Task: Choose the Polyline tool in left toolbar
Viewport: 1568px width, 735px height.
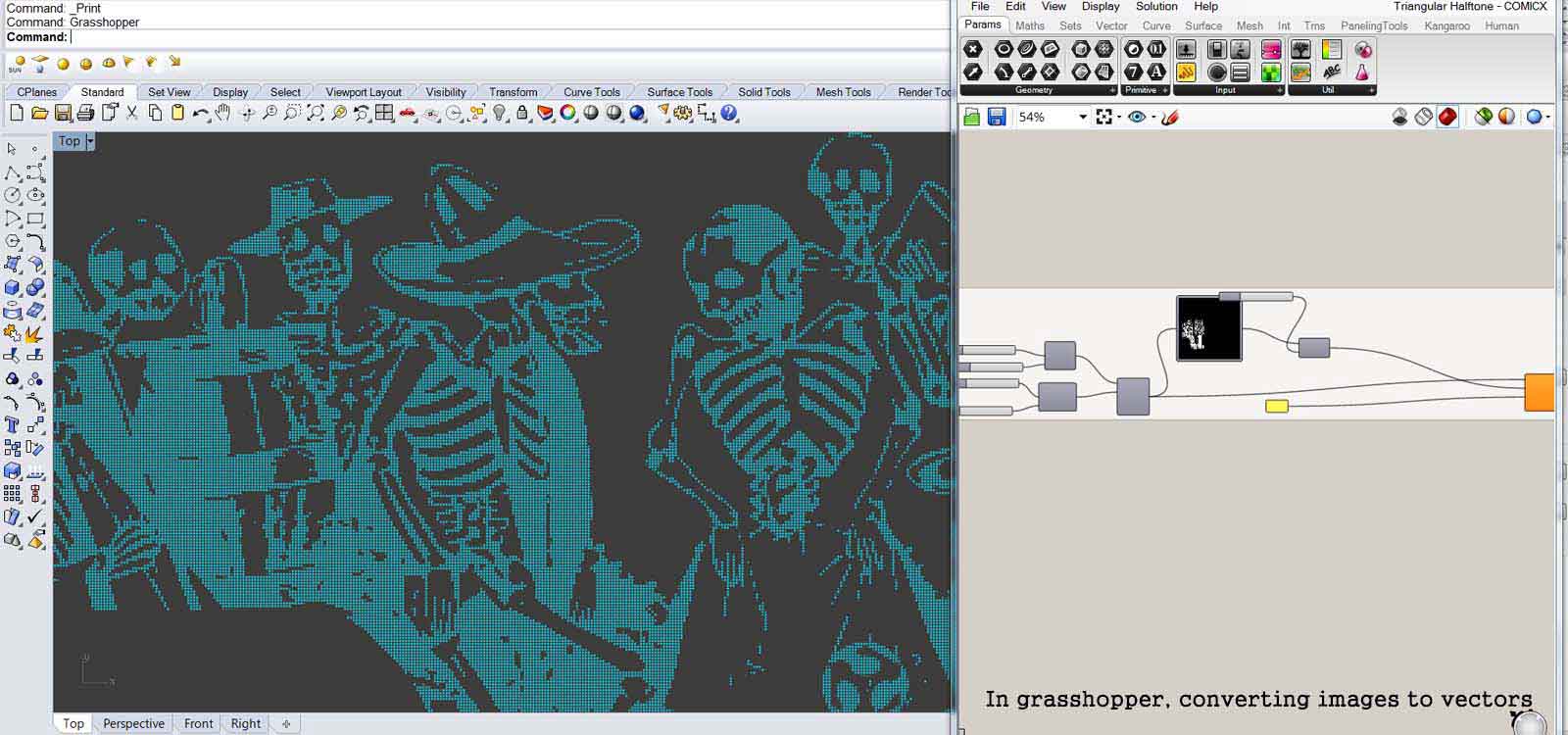Action: tap(13, 172)
